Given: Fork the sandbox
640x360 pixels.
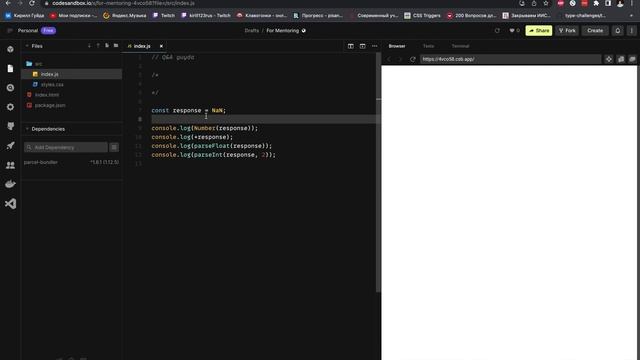Looking at the screenshot, I should click(x=567, y=31).
